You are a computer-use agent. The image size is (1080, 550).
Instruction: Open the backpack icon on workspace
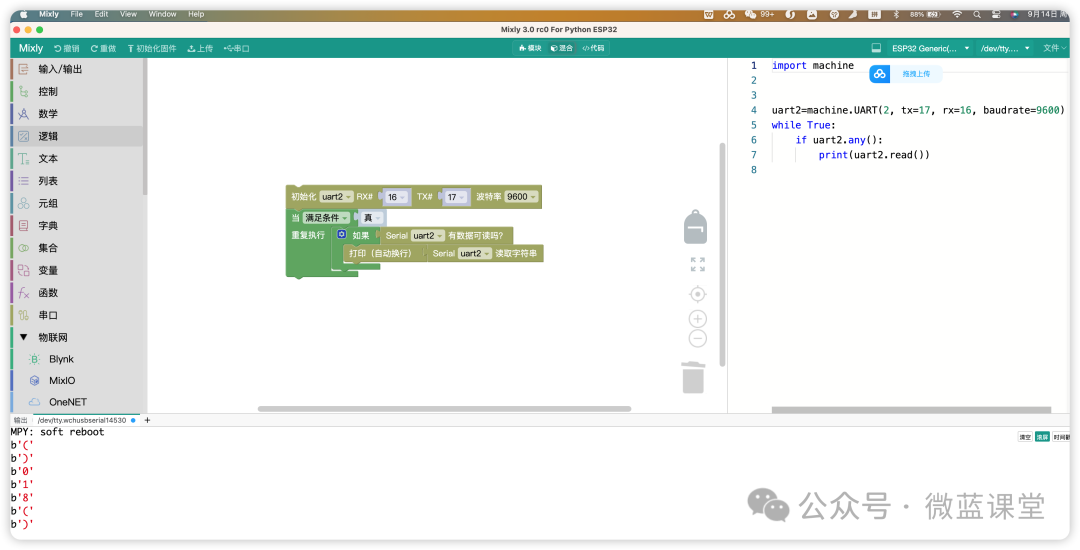pos(695,226)
